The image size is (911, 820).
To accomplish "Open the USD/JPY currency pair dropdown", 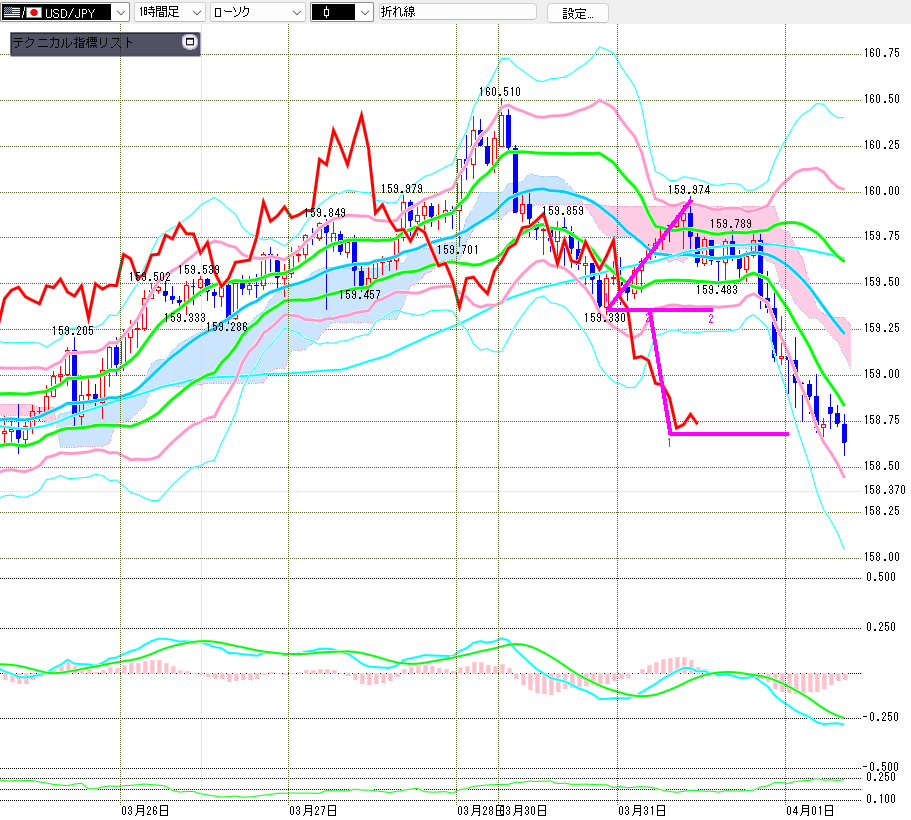I will click(120, 12).
